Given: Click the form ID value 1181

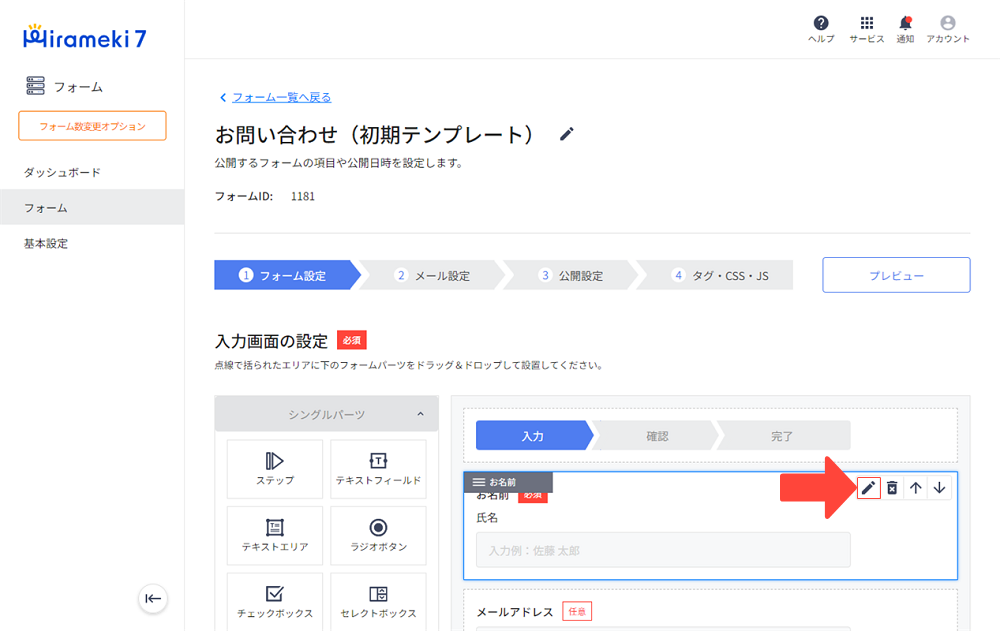Looking at the screenshot, I should [303, 196].
